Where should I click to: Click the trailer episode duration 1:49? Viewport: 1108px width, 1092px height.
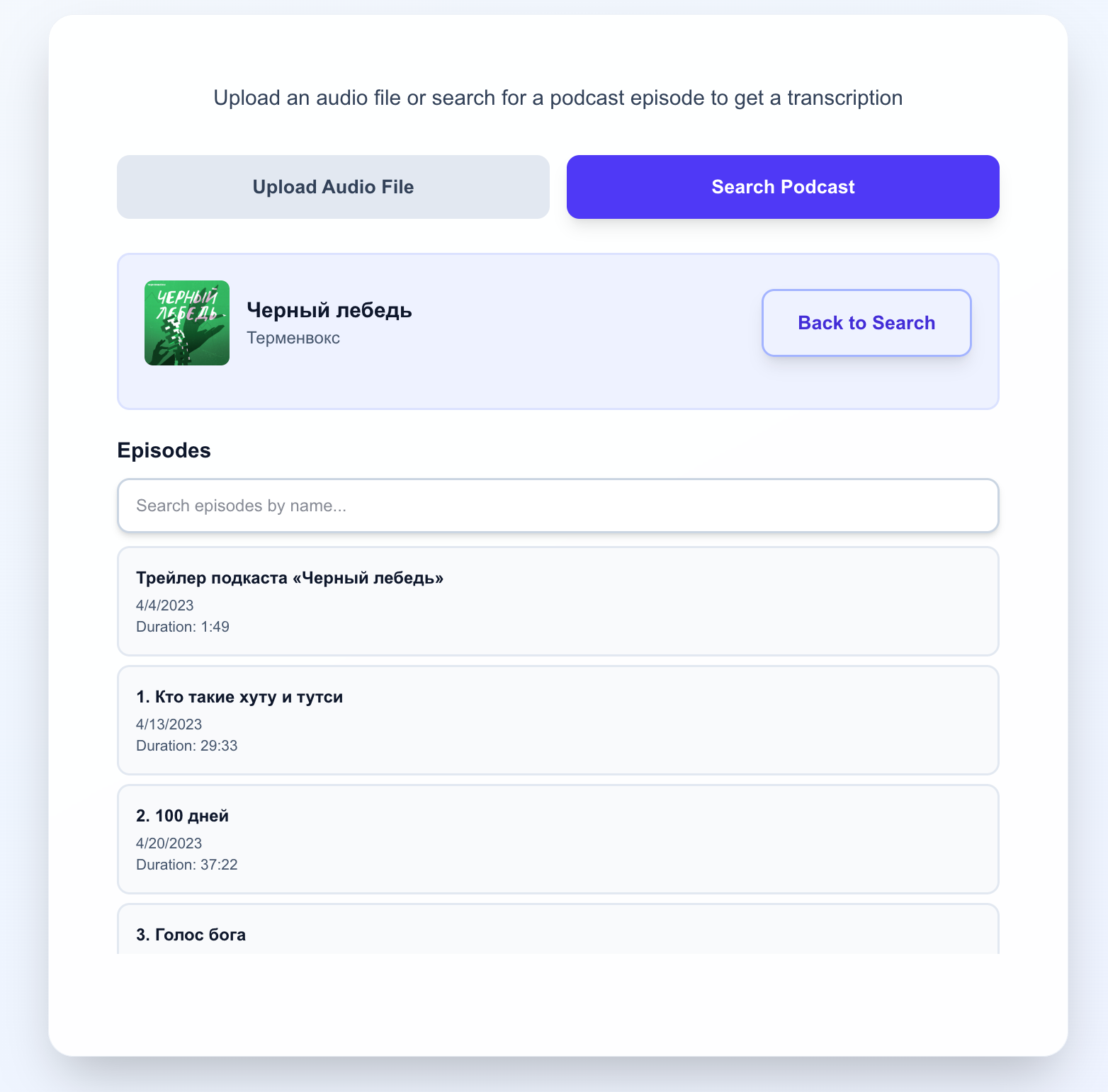182,627
